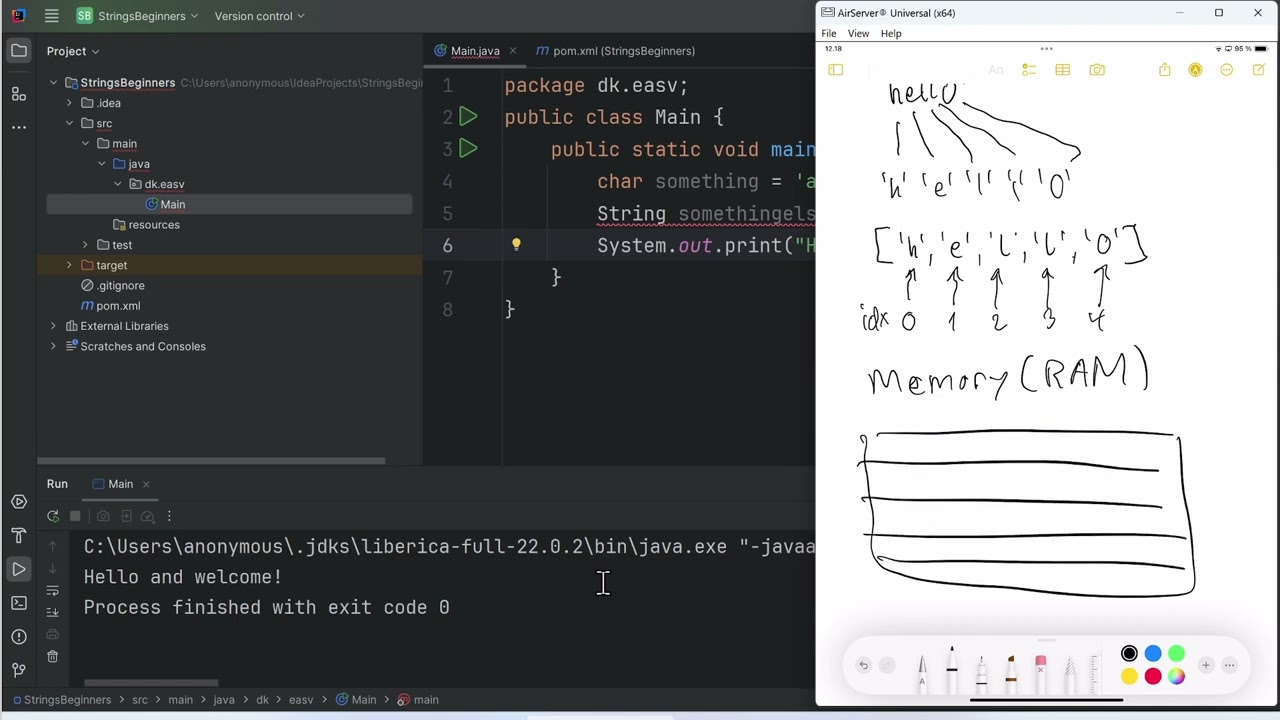Viewport: 1280px width, 720px height.
Task: Click the yellow lightbulb quick-fix icon
Action: [x=516, y=244]
